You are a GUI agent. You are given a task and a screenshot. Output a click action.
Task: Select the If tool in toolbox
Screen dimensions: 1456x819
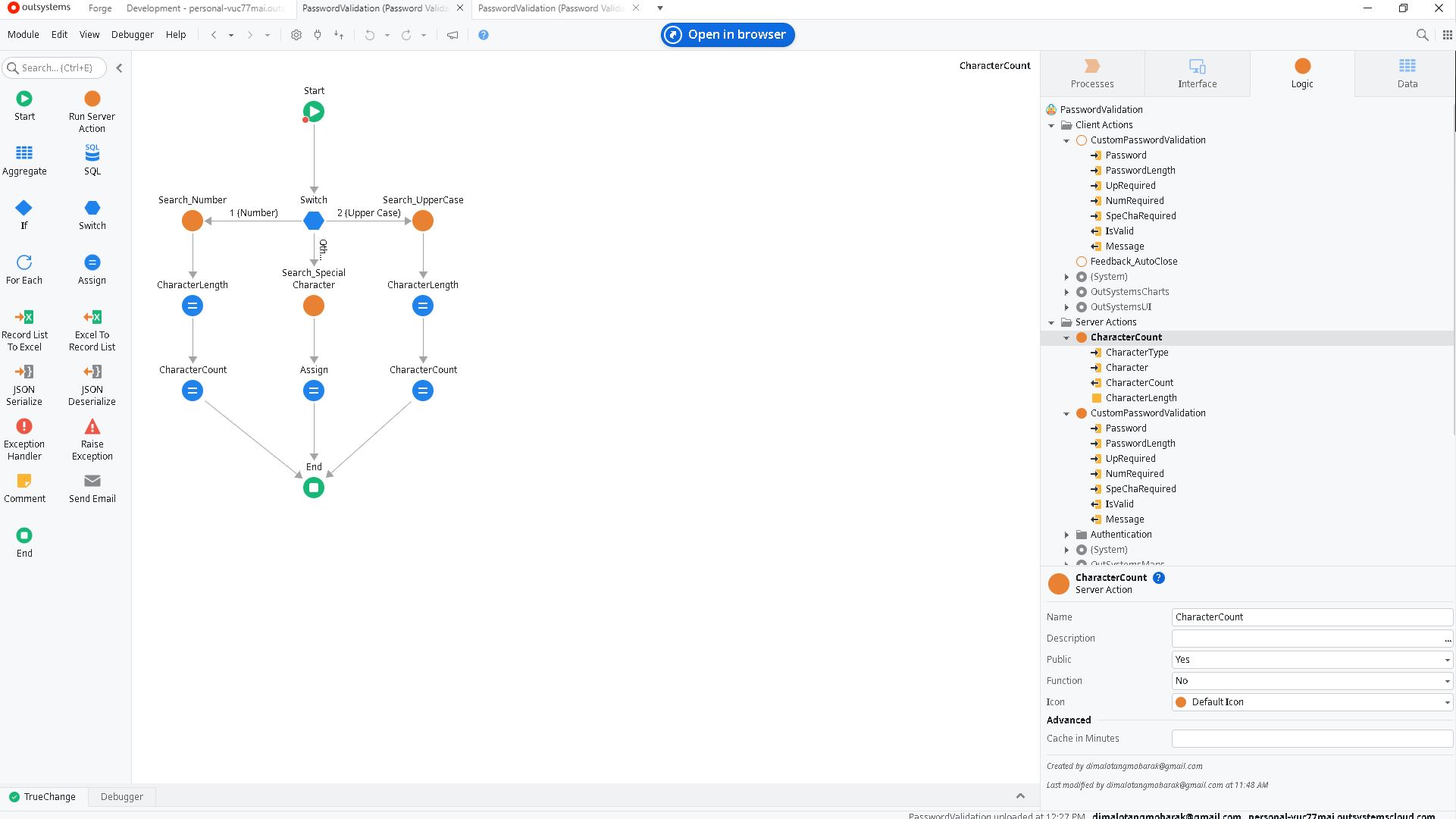tap(24, 215)
